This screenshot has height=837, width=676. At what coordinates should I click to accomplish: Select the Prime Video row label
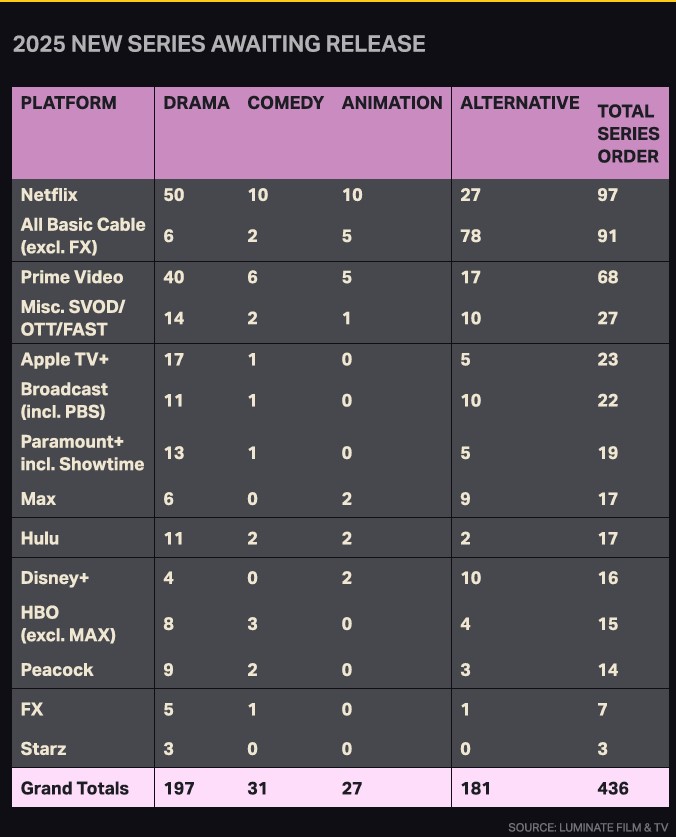pos(72,277)
